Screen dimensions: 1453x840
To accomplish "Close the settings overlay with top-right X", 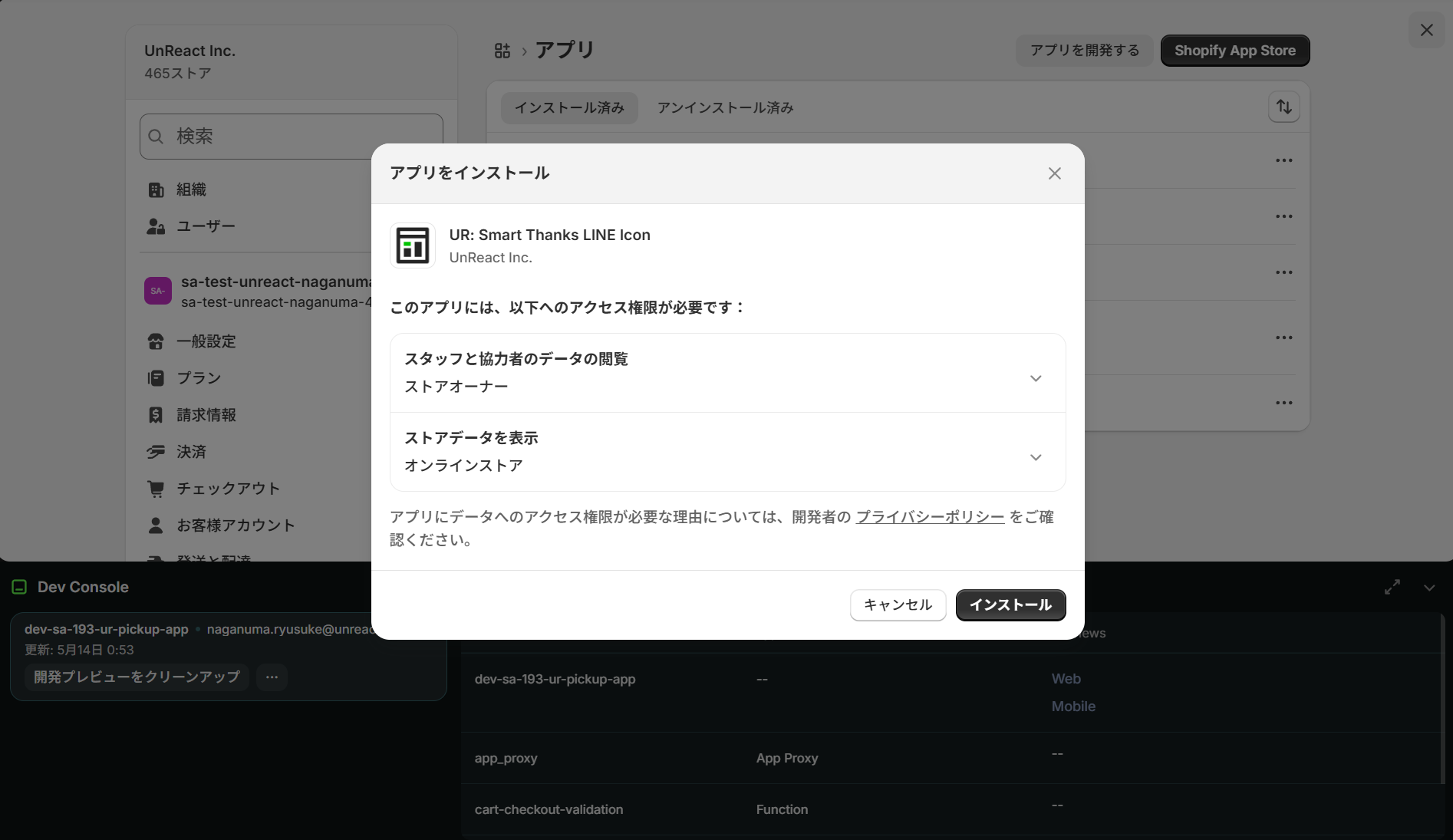I will tap(1427, 30).
